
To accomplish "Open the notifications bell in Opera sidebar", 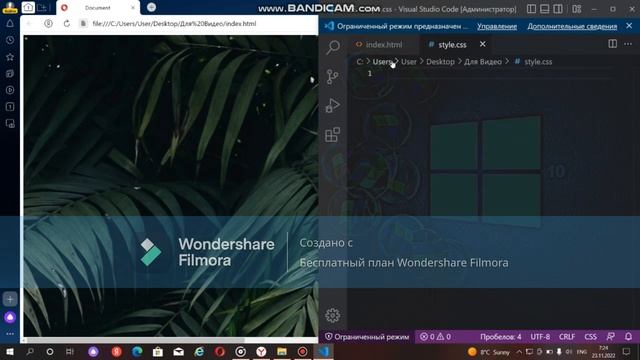I will point(10,24).
